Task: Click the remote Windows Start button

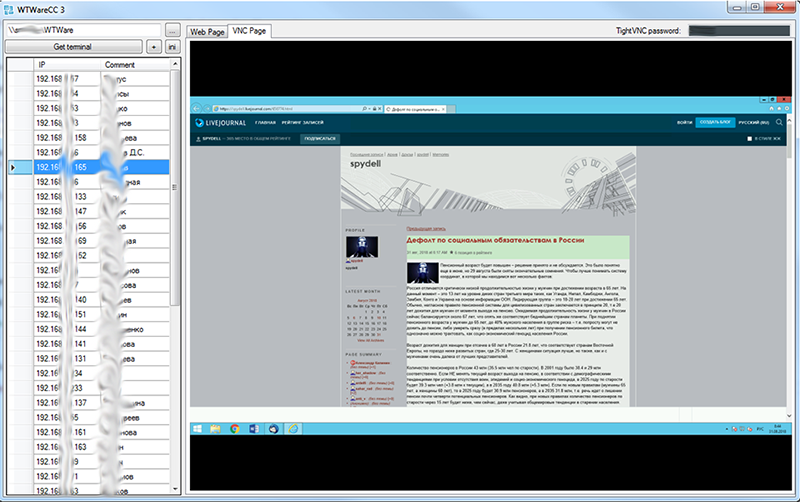Action: pyautogui.click(x=199, y=427)
